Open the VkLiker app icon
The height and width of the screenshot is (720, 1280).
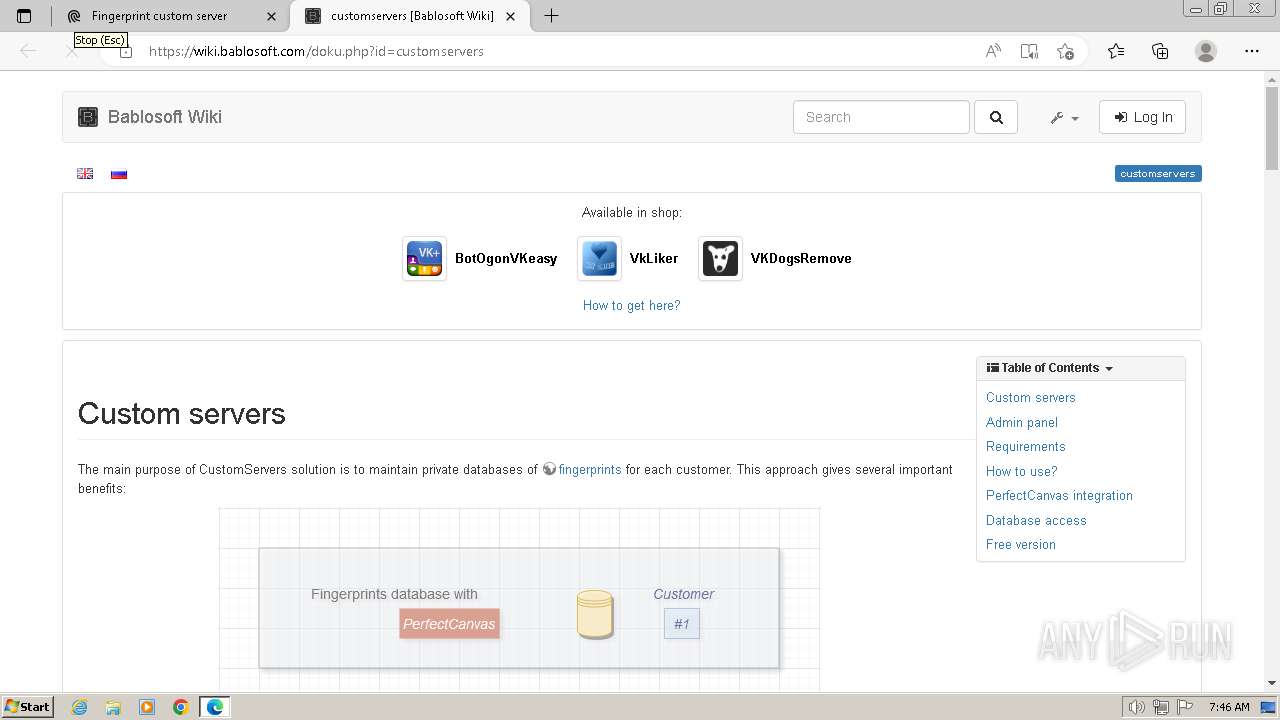[x=599, y=258]
